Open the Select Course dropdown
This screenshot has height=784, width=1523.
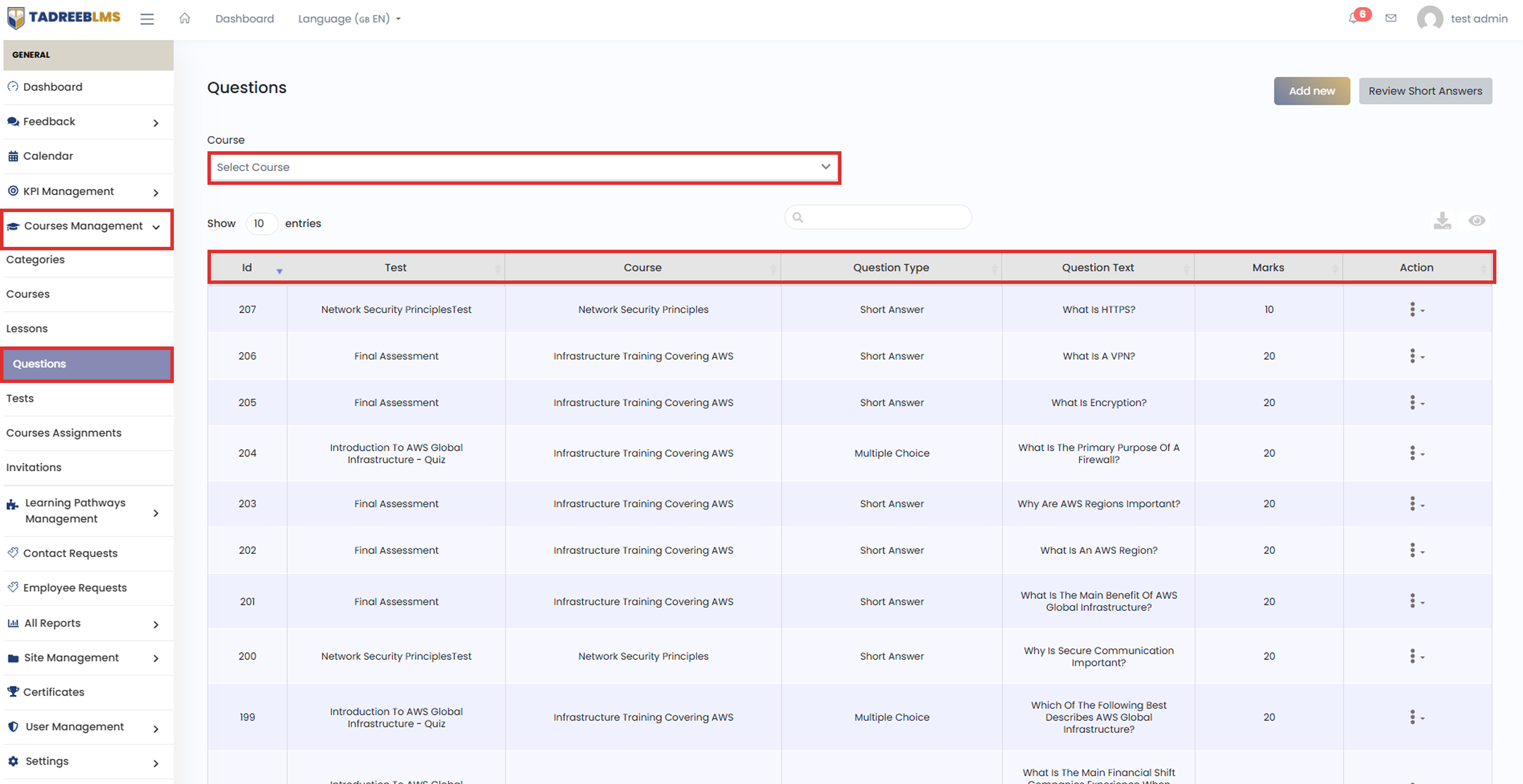524,167
